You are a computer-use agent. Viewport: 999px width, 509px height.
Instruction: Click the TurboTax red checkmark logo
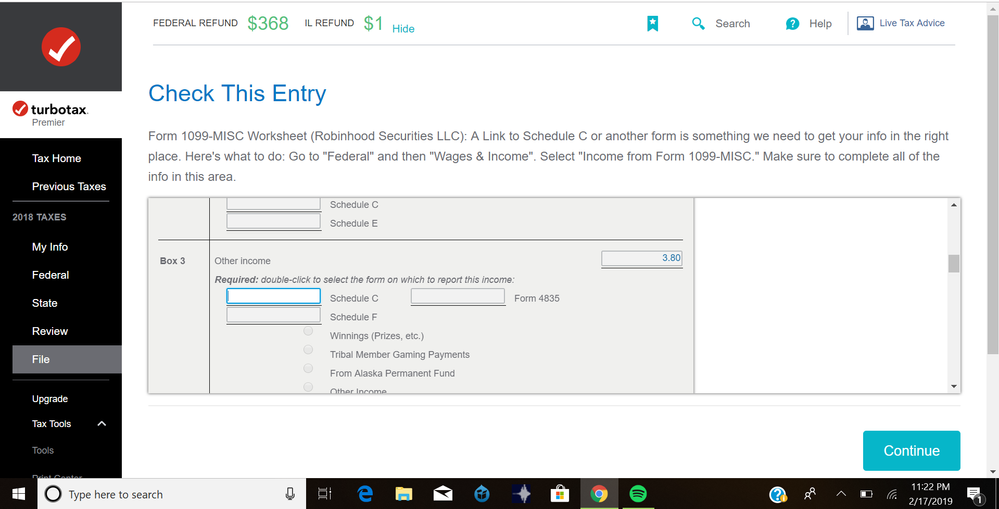(x=61, y=47)
